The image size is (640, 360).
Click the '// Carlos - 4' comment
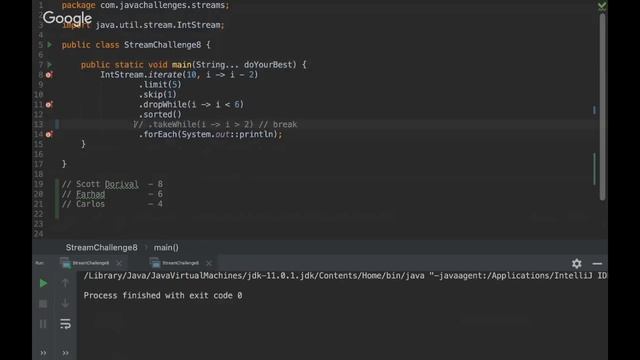pyautogui.click(x=112, y=204)
